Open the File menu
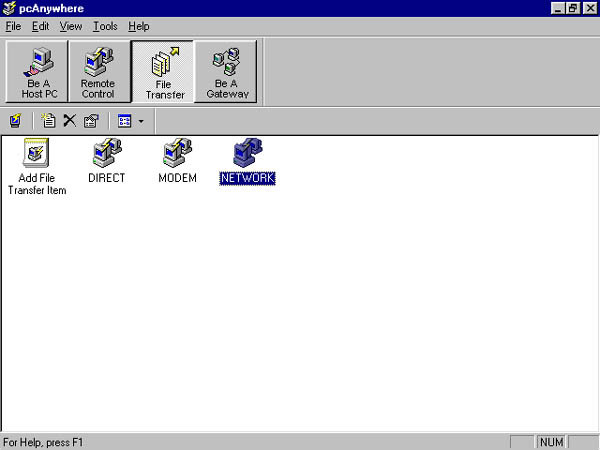This screenshot has height=450, width=600. (13, 26)
